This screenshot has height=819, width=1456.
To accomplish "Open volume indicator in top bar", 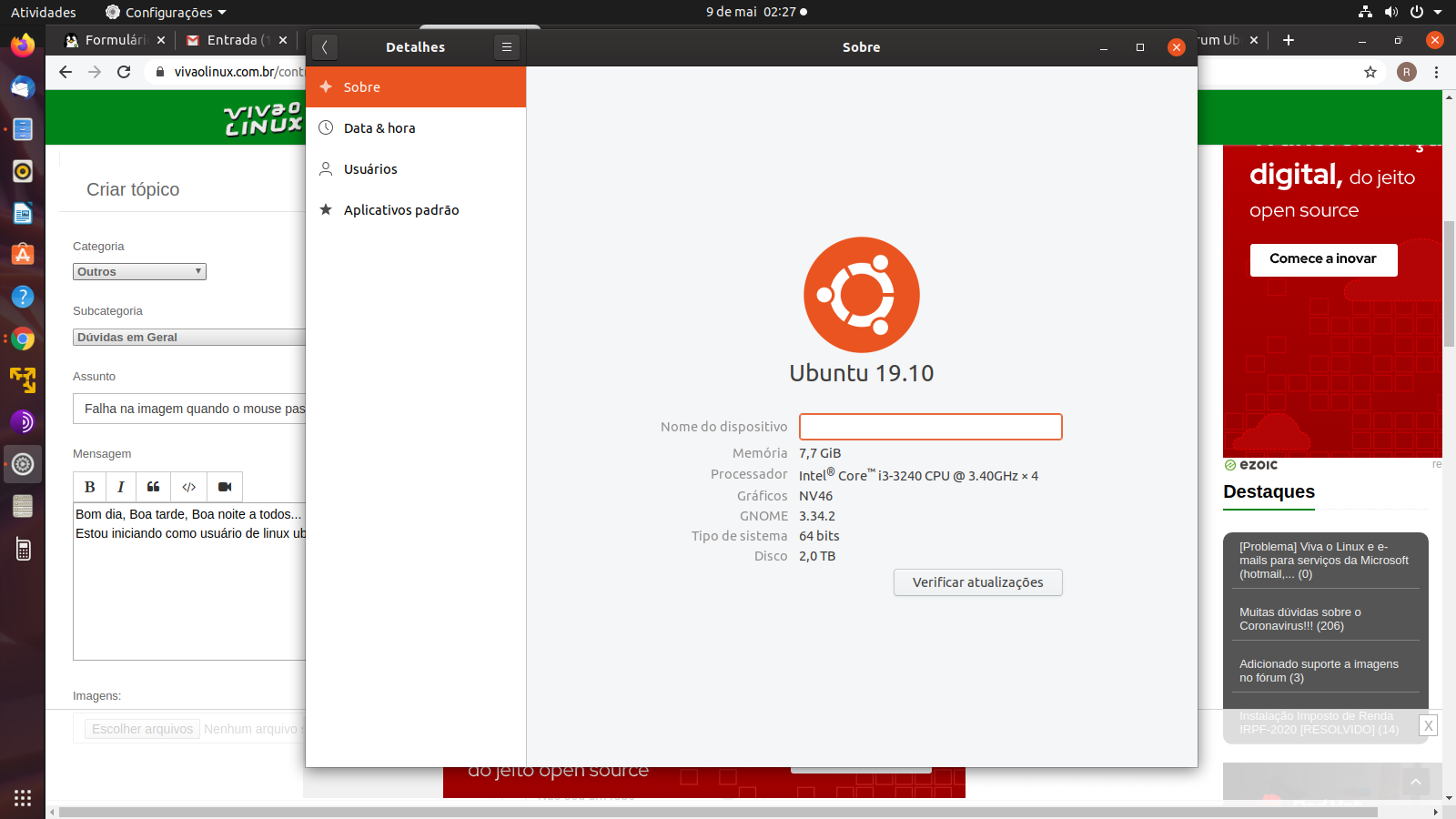I will point(1390,12).
